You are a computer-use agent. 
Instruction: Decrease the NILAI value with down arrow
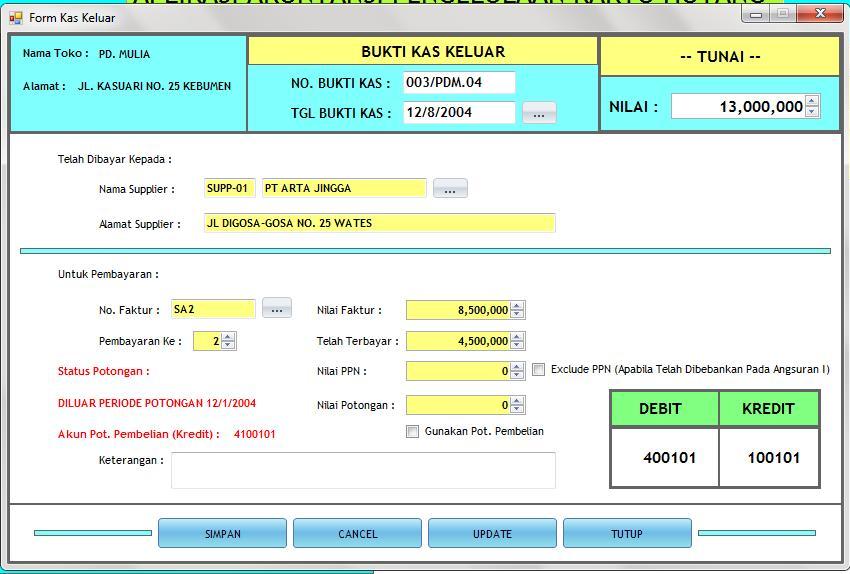click(x=812, y=112)
